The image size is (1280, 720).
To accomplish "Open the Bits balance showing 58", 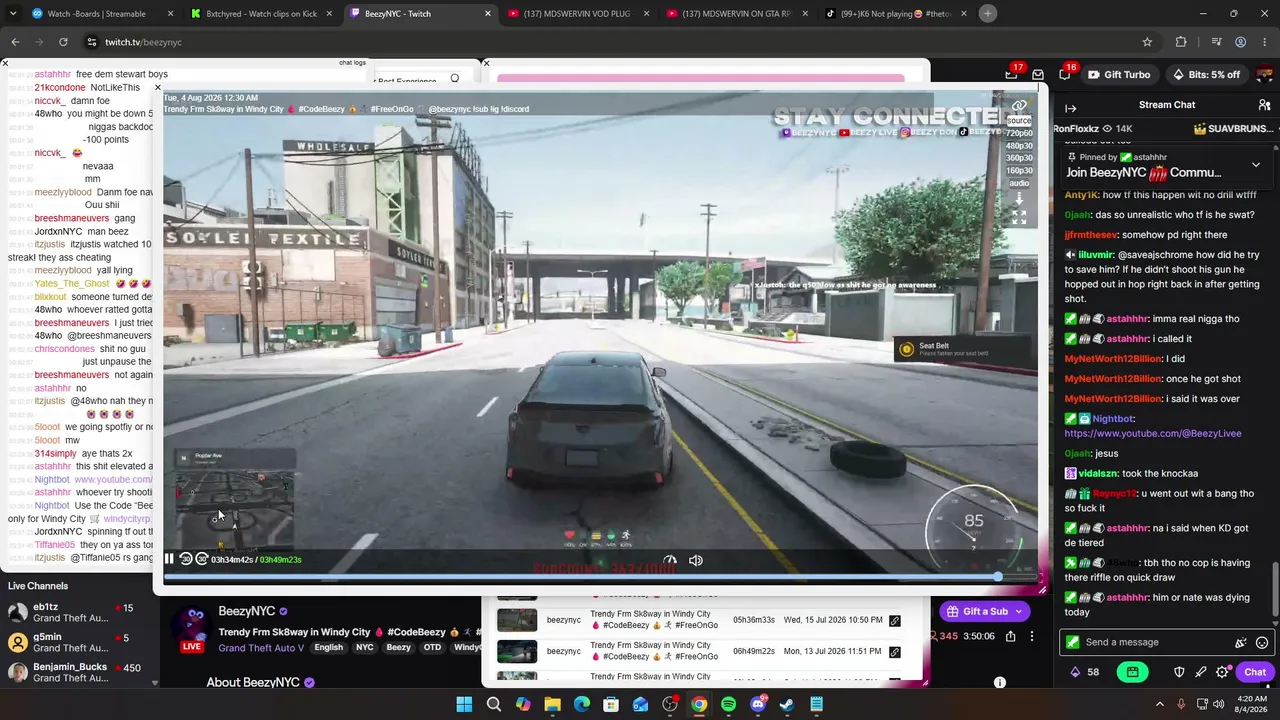I will click(1084, 672).
